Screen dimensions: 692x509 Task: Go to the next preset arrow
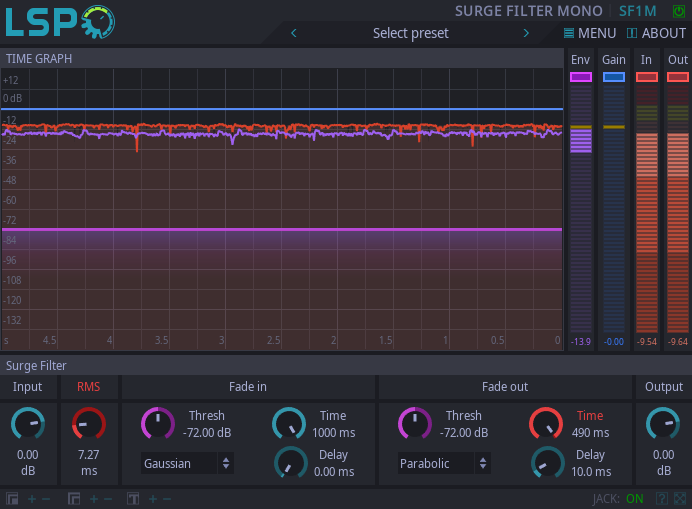coord(526,33)
